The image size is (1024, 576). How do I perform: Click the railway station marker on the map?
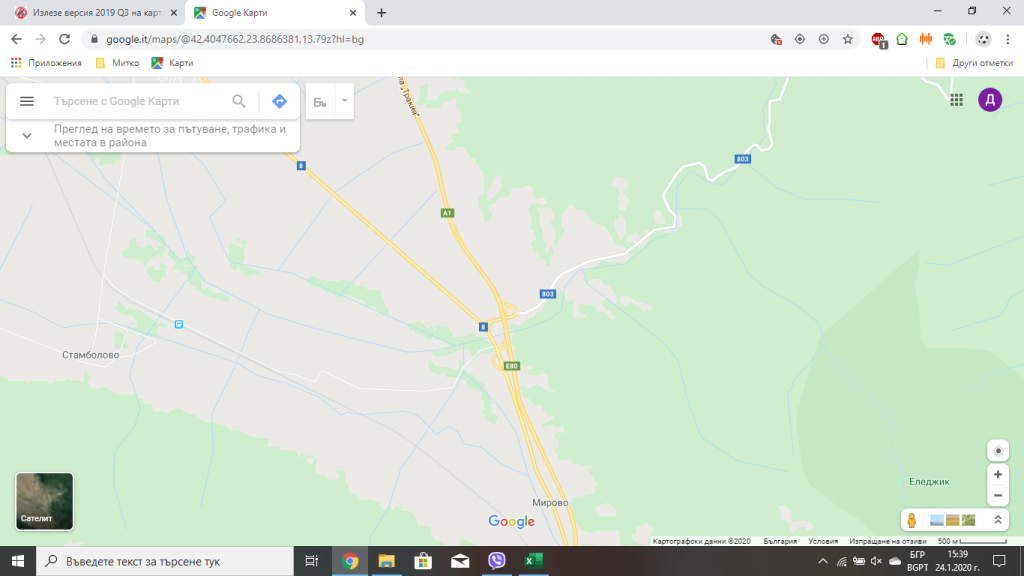tap(179, 324)
